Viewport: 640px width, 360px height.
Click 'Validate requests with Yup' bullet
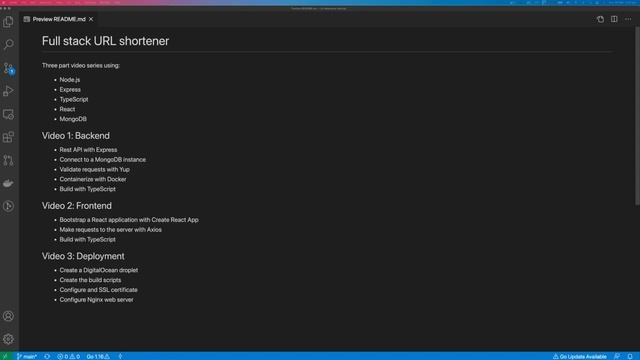click(95, 169)
